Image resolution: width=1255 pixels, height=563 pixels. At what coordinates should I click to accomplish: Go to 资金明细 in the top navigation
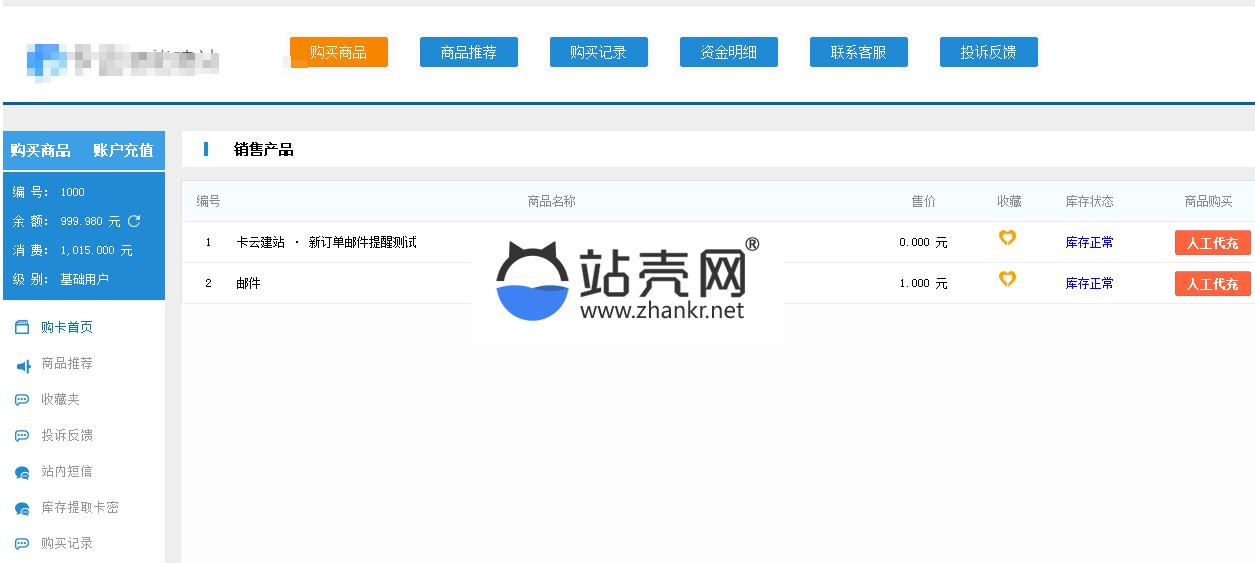pyautogui.click(x=728, y=52)
